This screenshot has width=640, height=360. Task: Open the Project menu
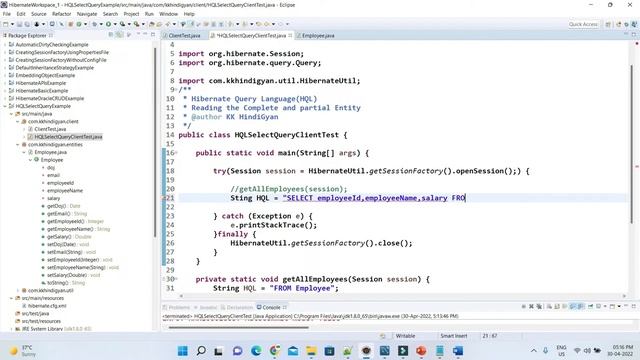pyautogui.click(x=131, y=14)
